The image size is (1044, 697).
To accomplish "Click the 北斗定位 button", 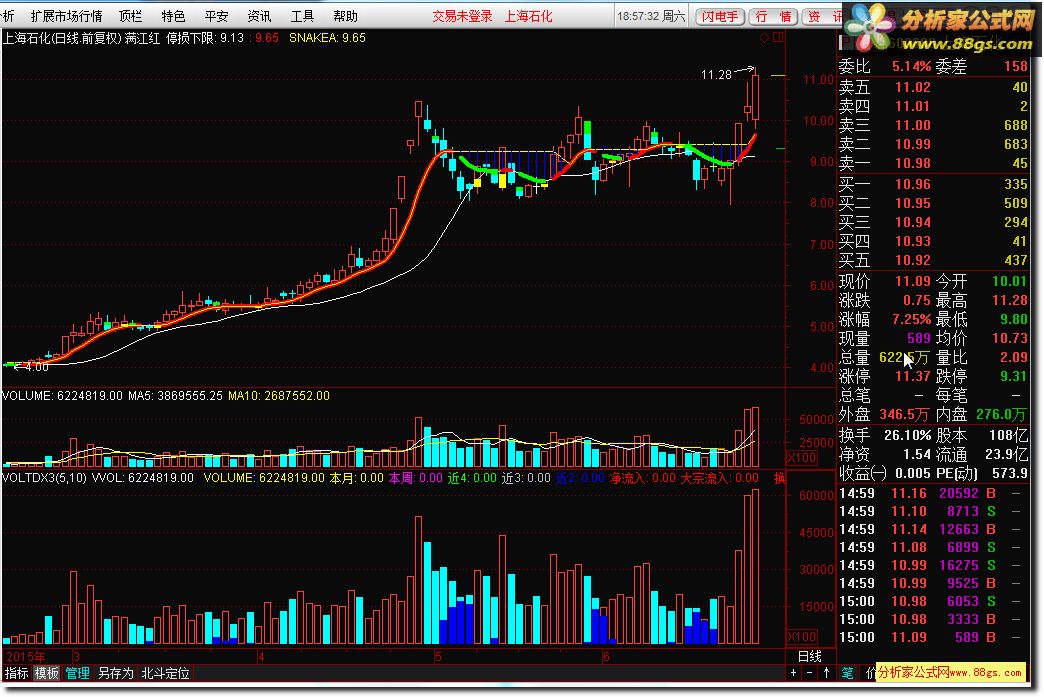I will coord(165,673).
